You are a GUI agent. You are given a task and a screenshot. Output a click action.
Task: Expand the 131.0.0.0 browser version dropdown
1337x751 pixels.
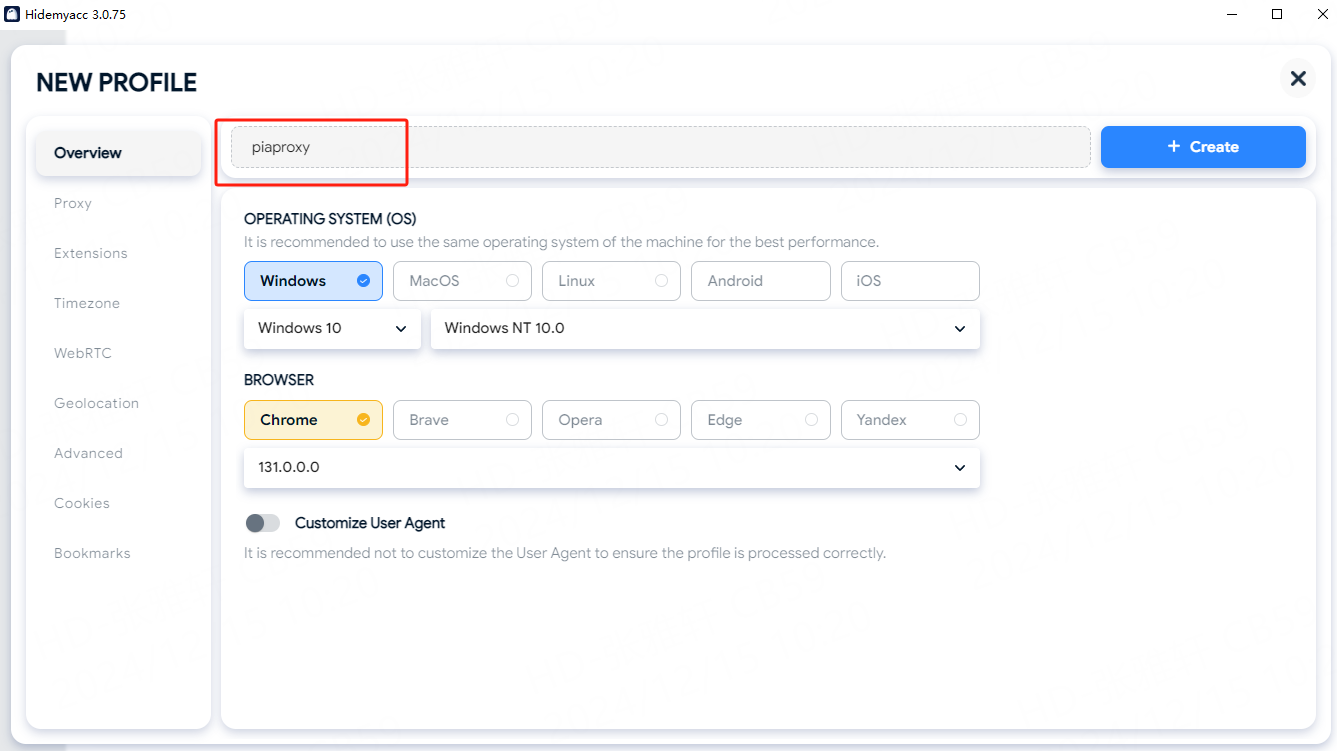pos(611,467)
